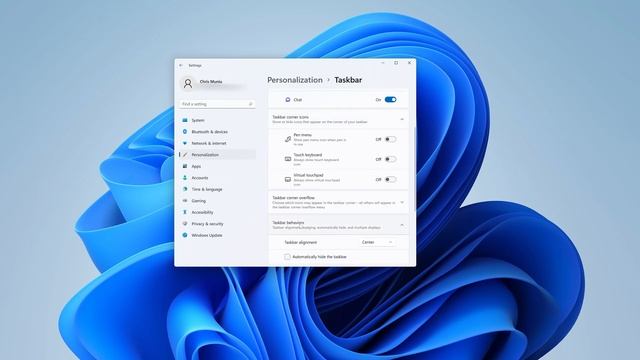
Task: Open Accounts in the sidebar
Action: [x=217, y=178]
